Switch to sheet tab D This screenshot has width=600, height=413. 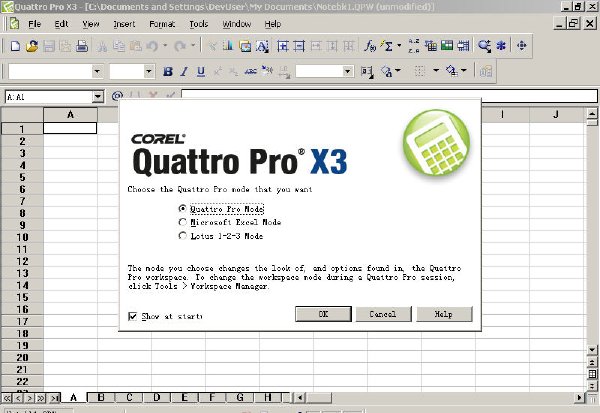(157, 397)
